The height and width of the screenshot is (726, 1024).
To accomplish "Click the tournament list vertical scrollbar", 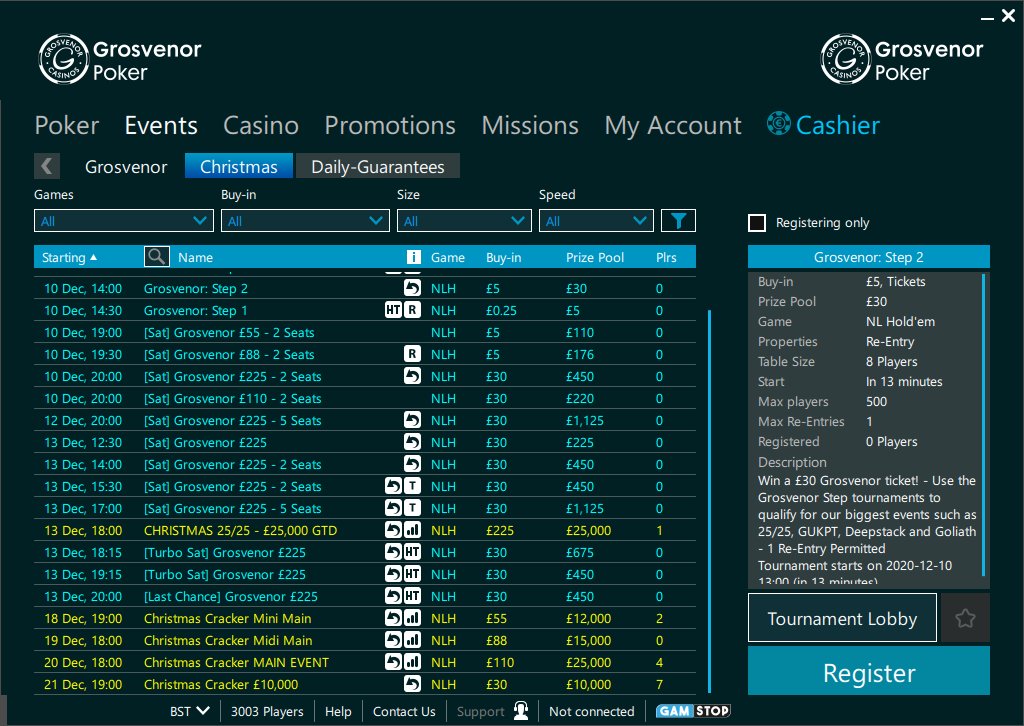I will (x=710, y=501).
